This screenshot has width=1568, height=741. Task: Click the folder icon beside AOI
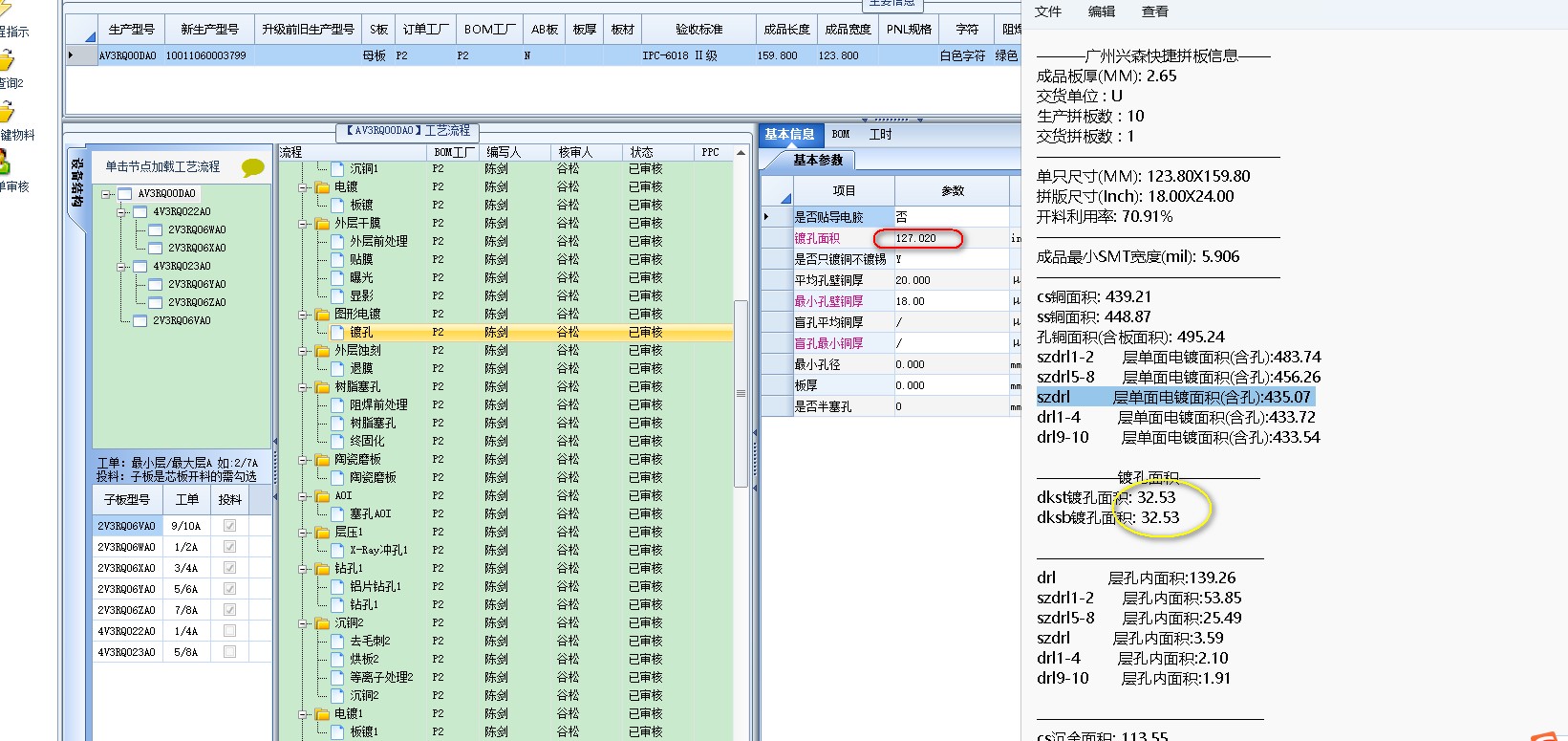coord(322,495)
